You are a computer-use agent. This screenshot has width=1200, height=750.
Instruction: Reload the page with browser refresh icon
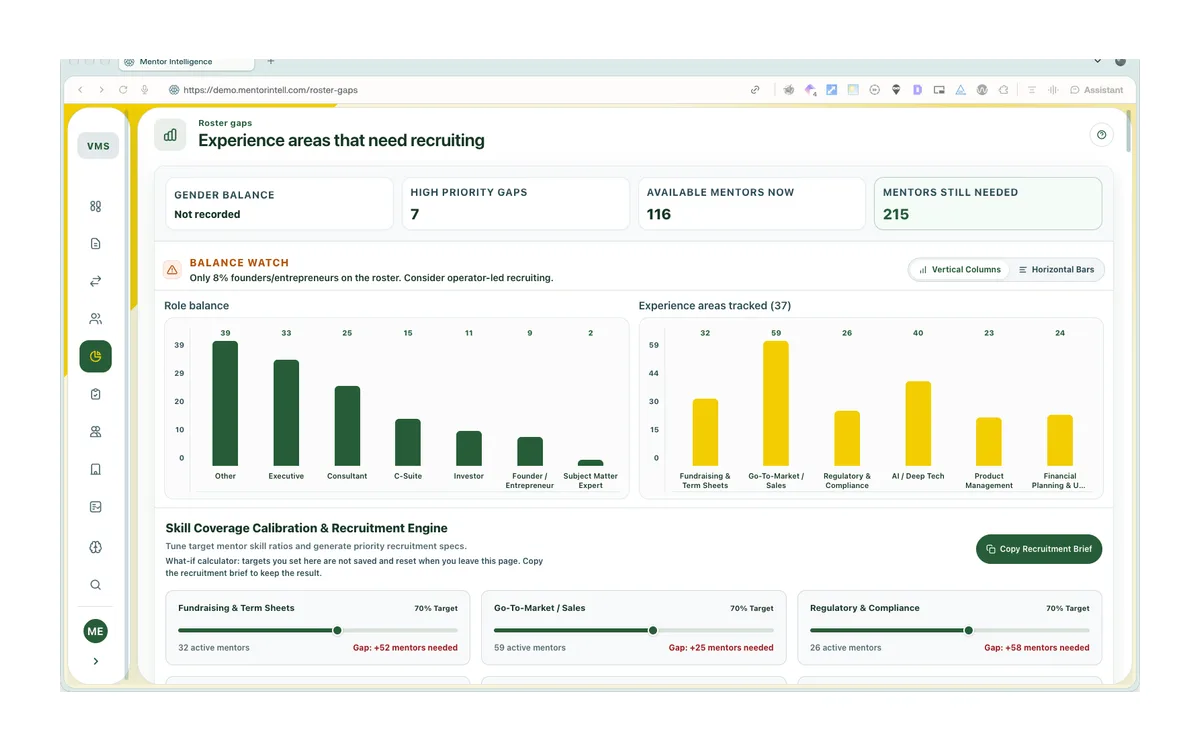coord(123,90)
